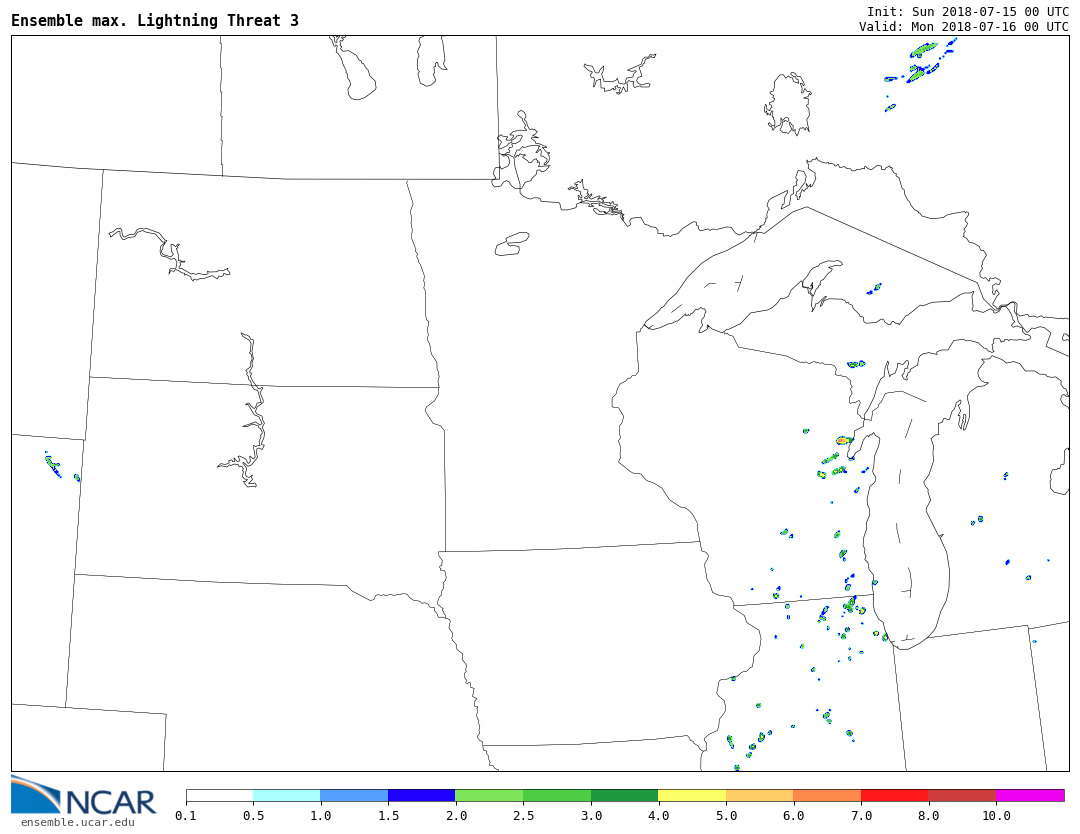
Task: Pick the bright red colorbar swatch
Action: 894,796
